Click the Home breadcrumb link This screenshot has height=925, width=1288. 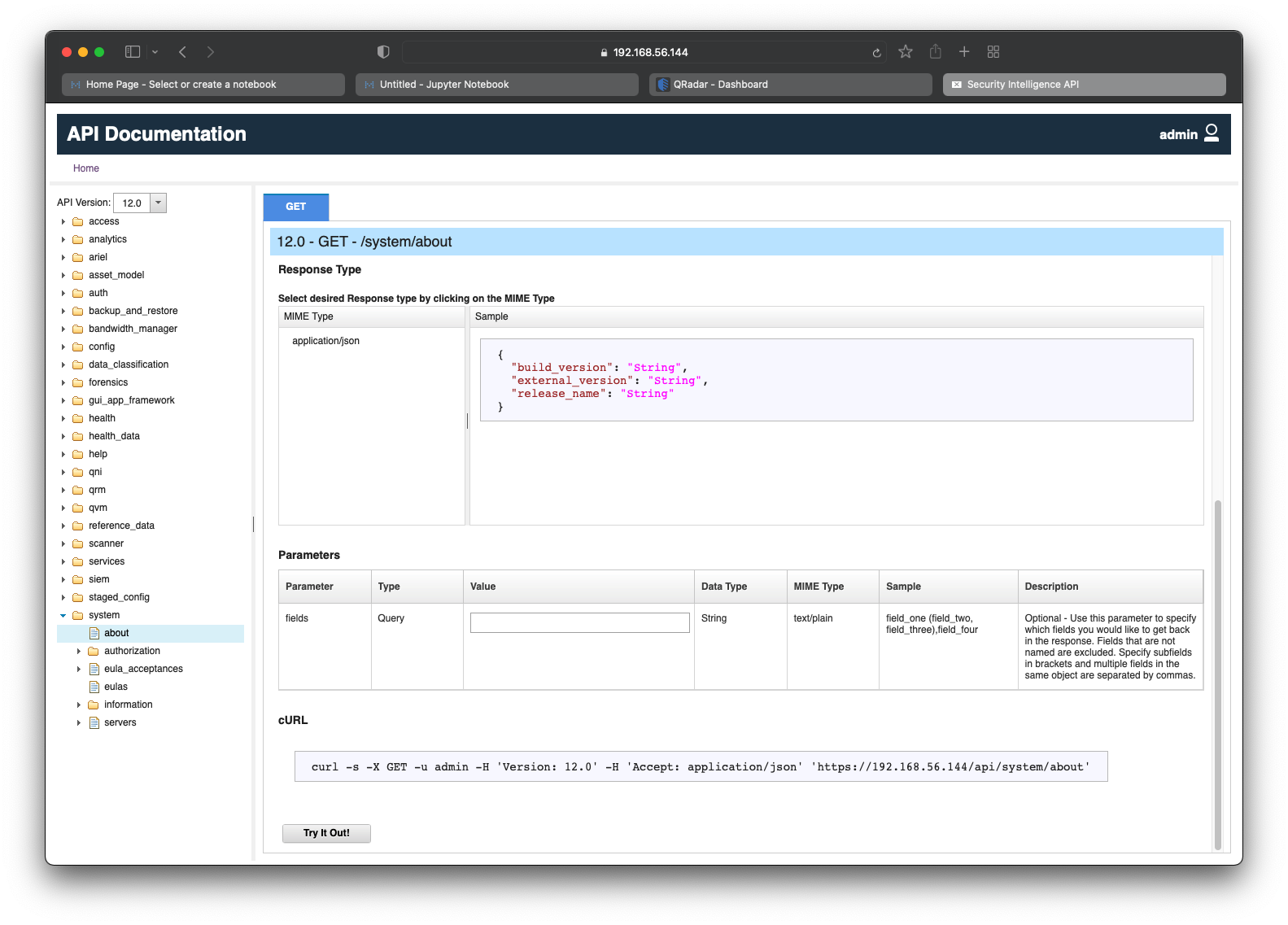(x=86, y=168)
